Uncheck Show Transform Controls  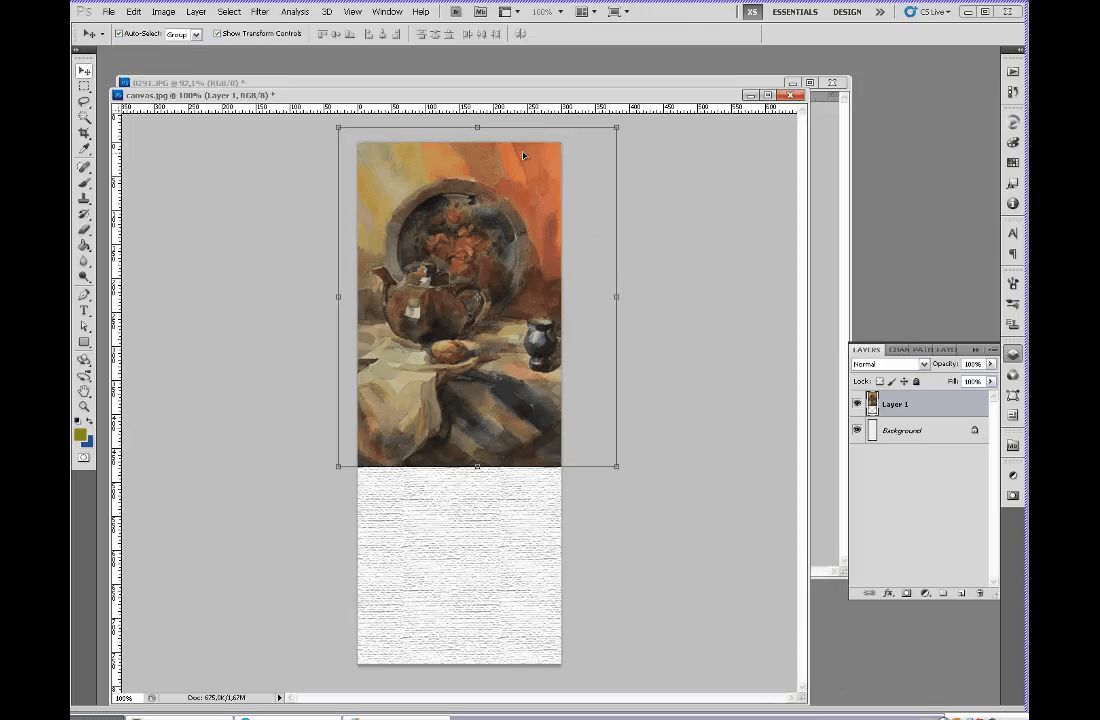pyautogui.click(x=217, y=34)
